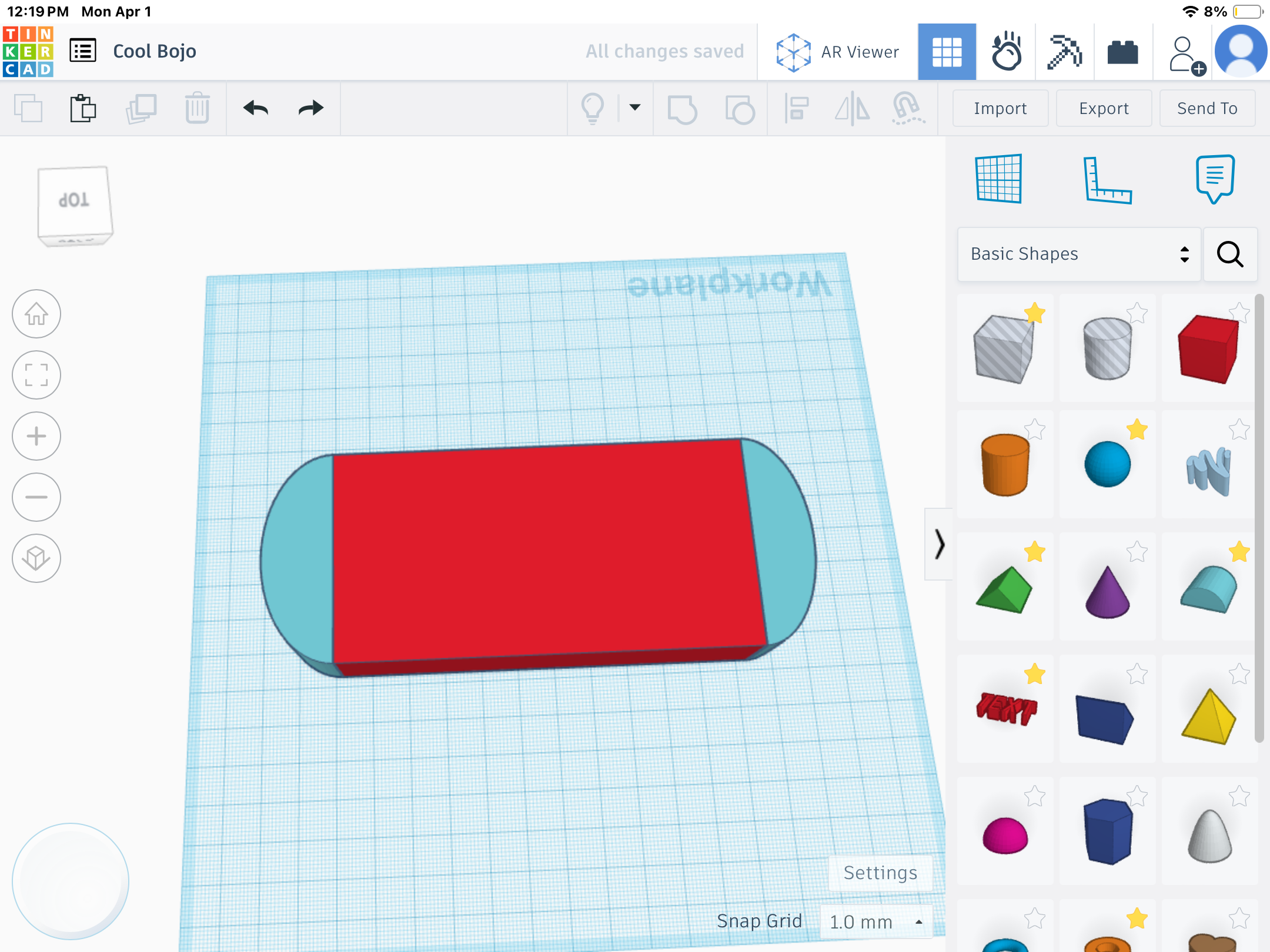Image resolution: width=1270 pixels, height=952 pixels.
Task: Click the Home view button
Action: tap(36, 314)
